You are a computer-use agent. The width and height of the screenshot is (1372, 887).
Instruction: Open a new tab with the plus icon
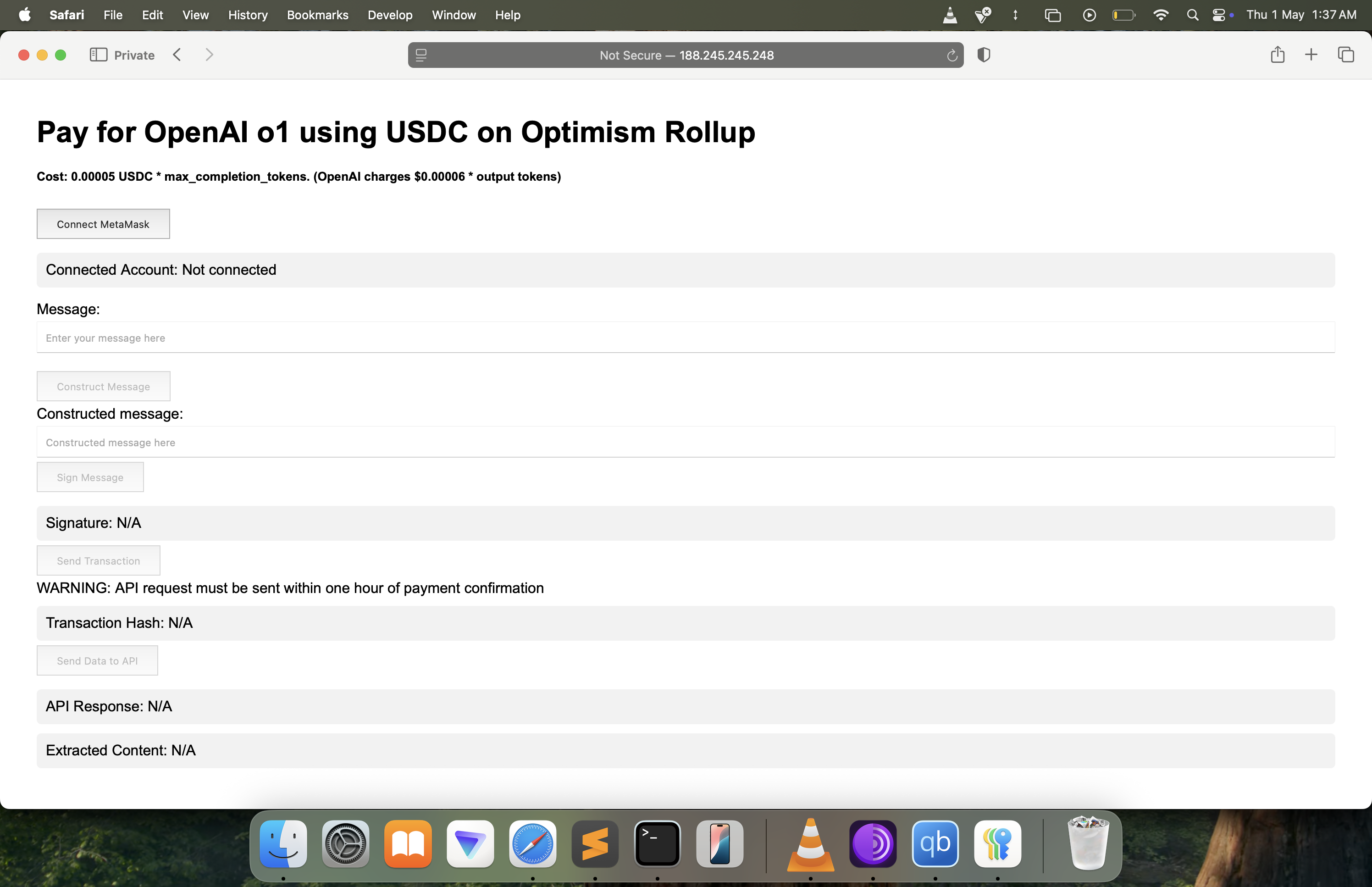(x=1311, y=55)
